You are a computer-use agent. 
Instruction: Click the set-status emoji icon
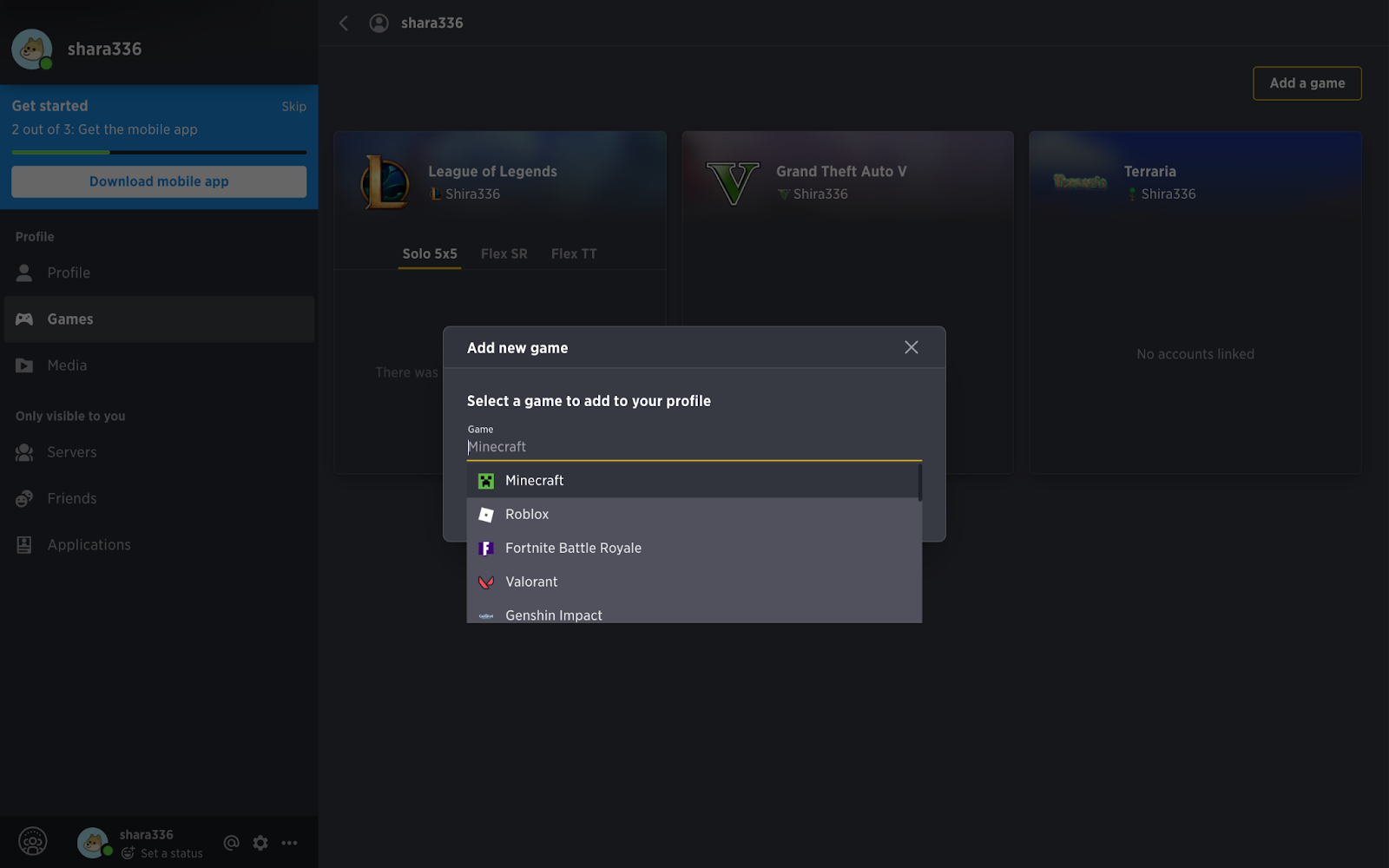click(x=128, y=853)
